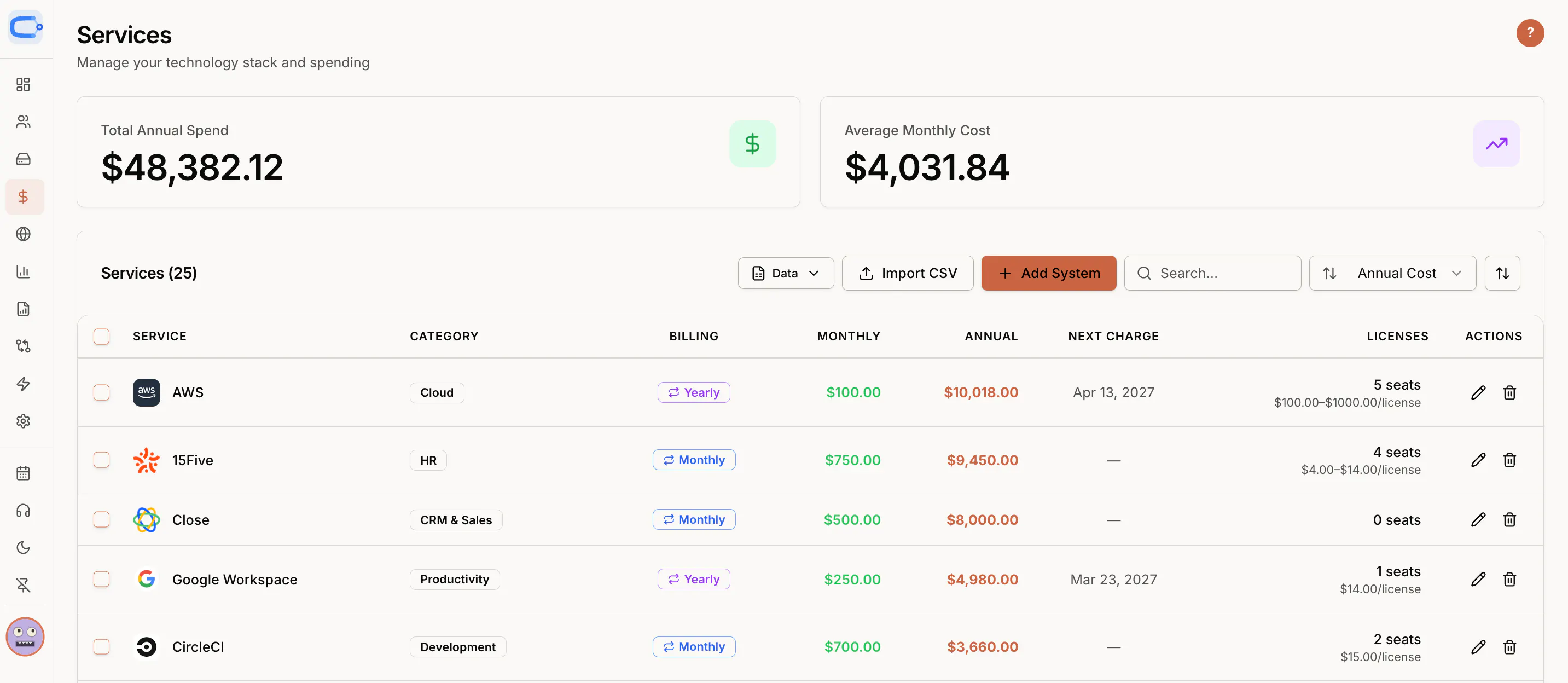
Task: Click the Google Workspace logo
Action: click(x=146, y=580)
